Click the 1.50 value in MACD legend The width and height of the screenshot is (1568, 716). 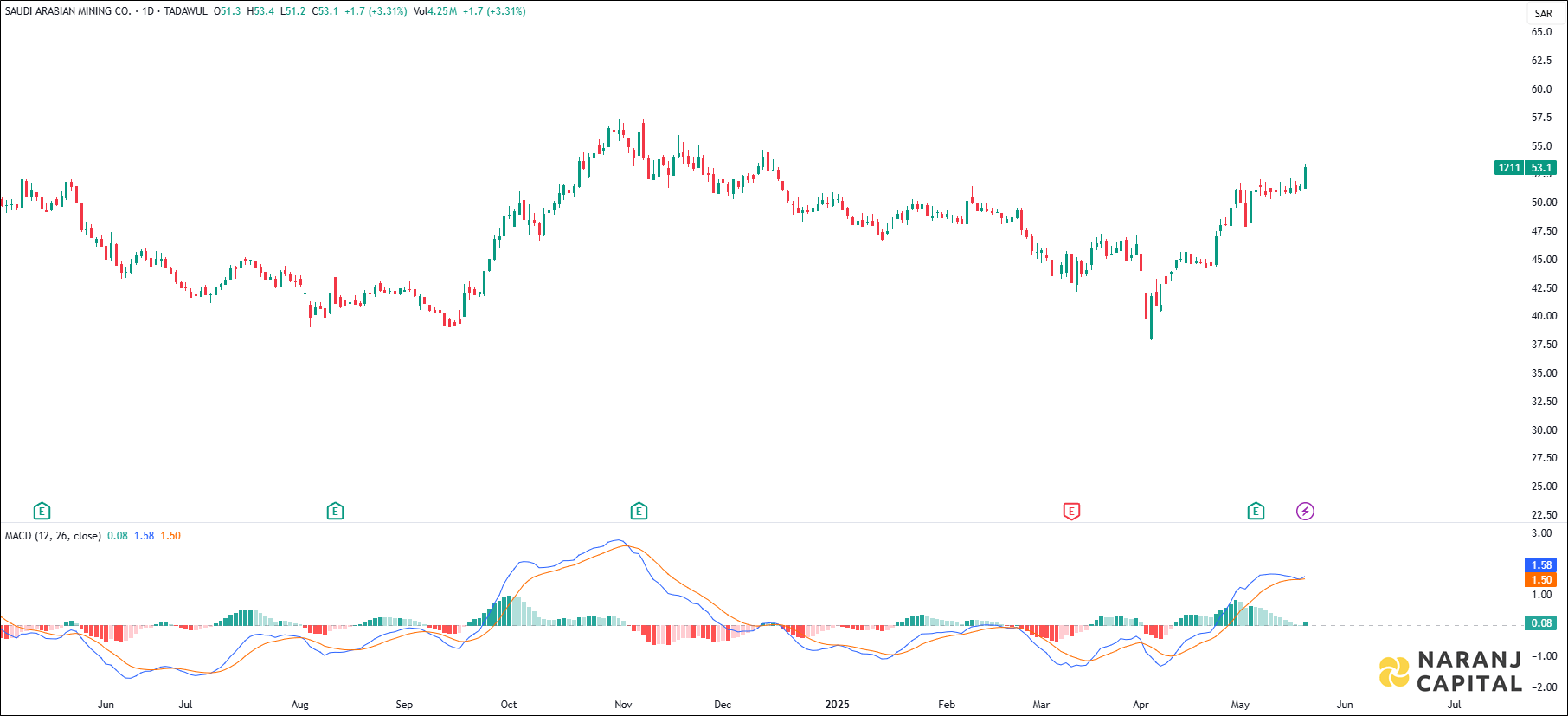(x=170, y=536)
